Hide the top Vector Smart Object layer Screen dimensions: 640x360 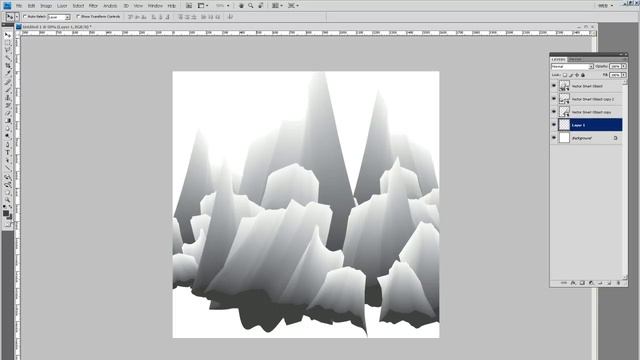(x=554, y=86)
